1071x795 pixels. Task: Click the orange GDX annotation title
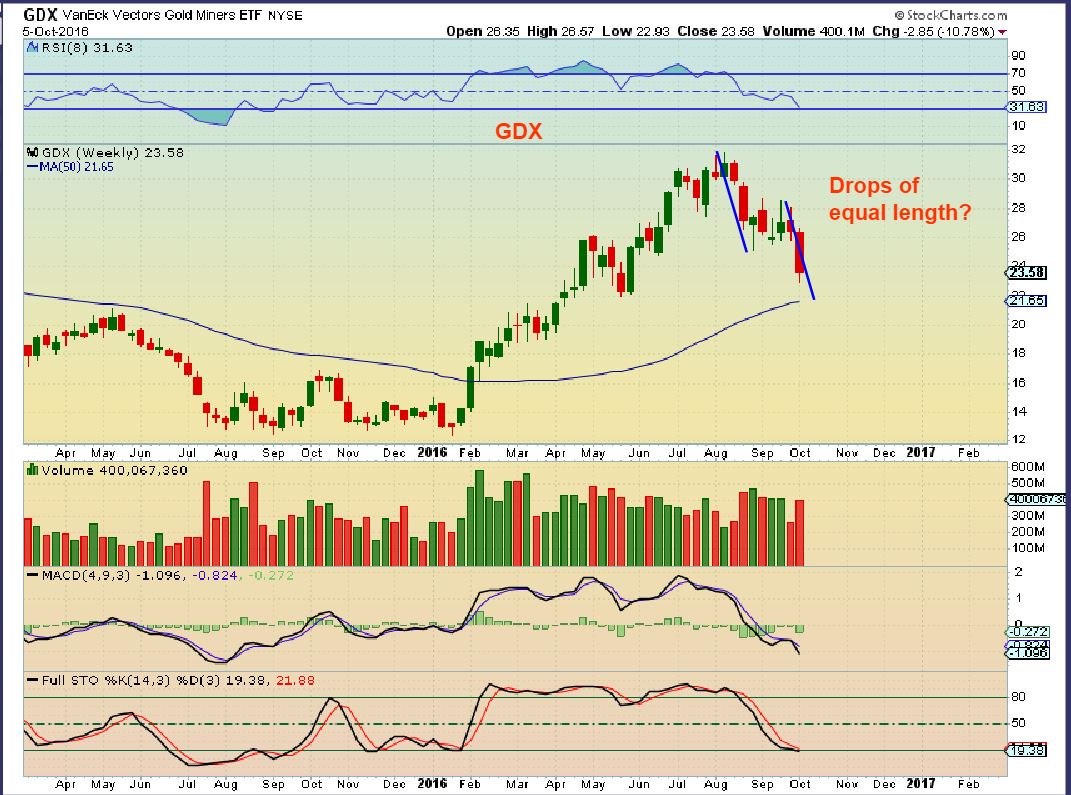point(518,131)
